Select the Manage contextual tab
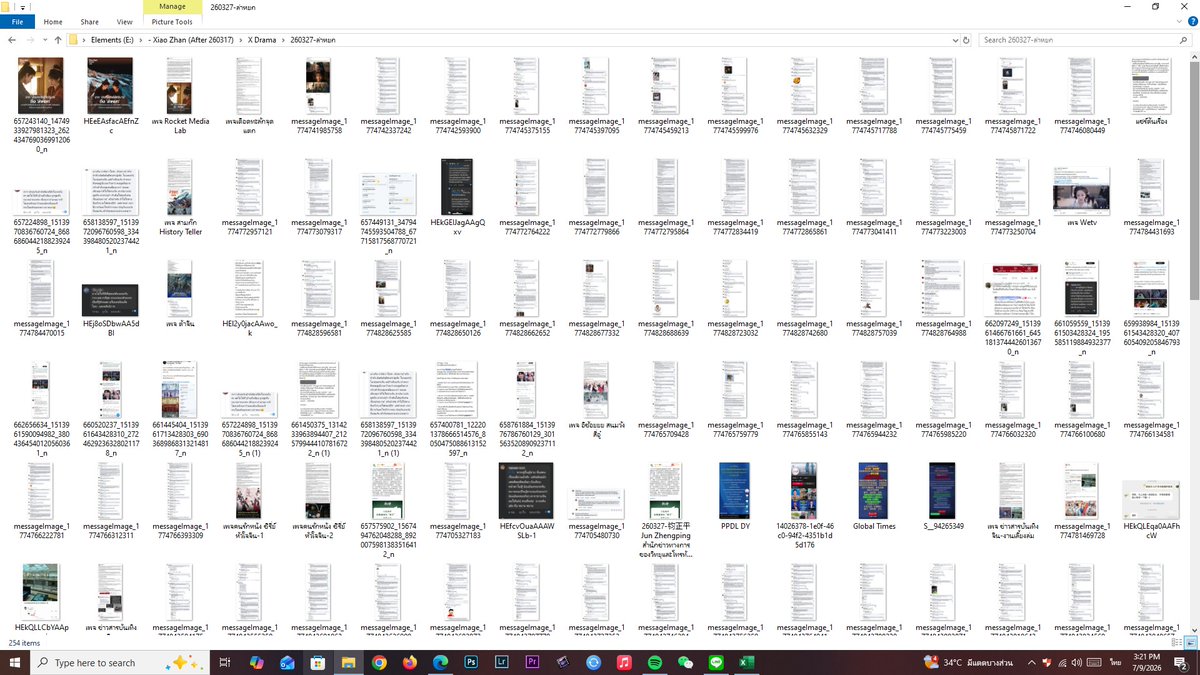The width and height of the screenshot is (1200, 675). 172,6
